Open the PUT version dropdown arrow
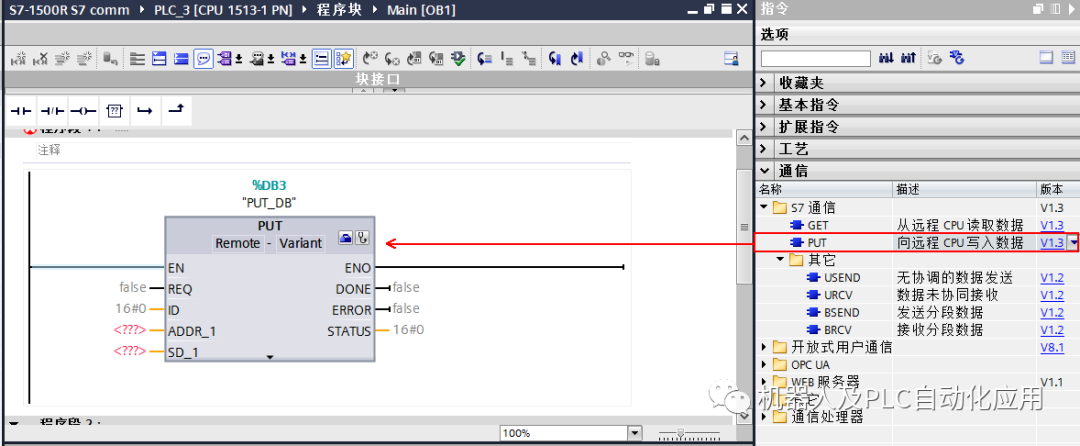Image resolution: width=1080 pixels, height=446 pixels. [x=1072, y=242]
